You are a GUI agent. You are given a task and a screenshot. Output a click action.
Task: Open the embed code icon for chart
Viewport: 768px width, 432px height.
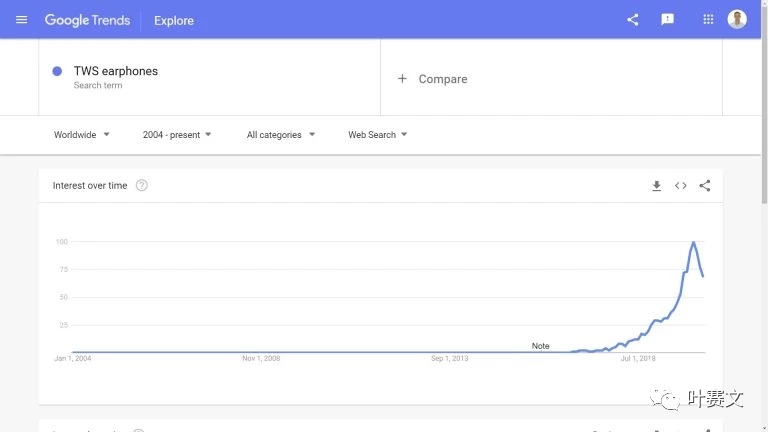click(680, 186)
